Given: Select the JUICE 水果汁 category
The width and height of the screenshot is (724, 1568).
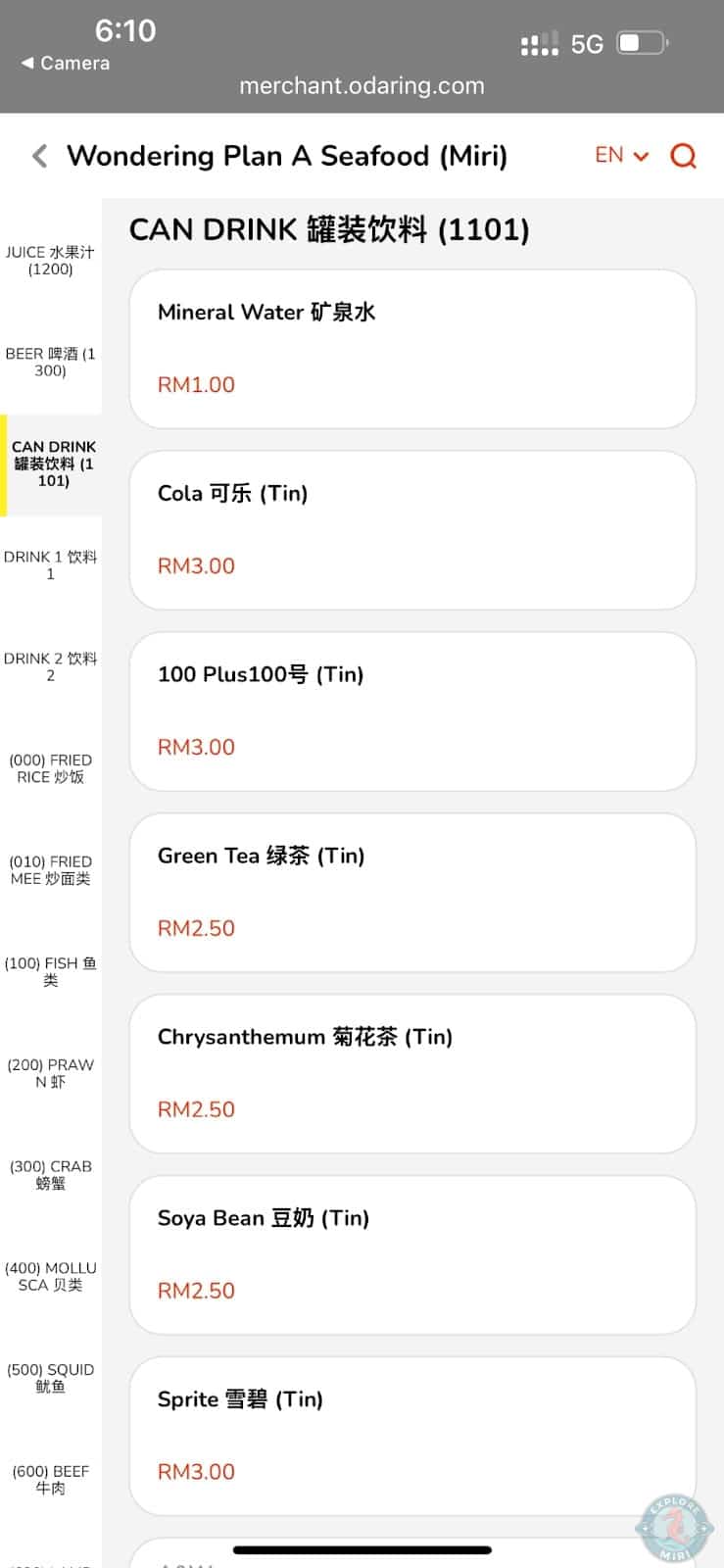Looking at the screenshot, I should tap(50, 261).
